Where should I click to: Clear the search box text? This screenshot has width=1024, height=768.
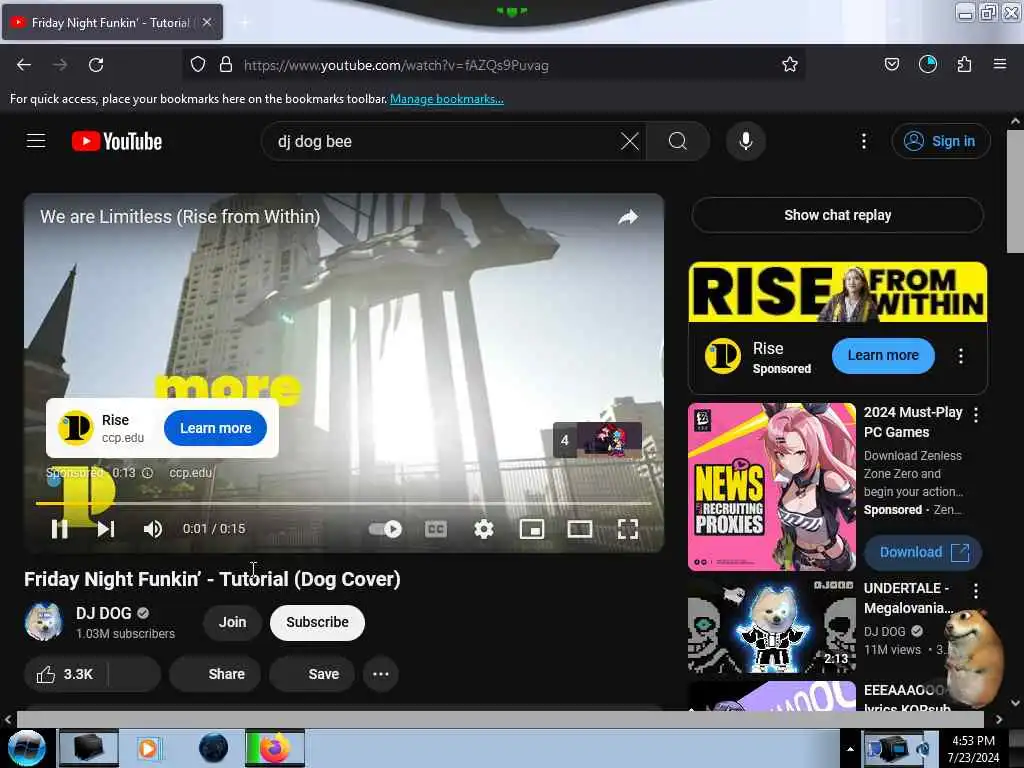630,141
